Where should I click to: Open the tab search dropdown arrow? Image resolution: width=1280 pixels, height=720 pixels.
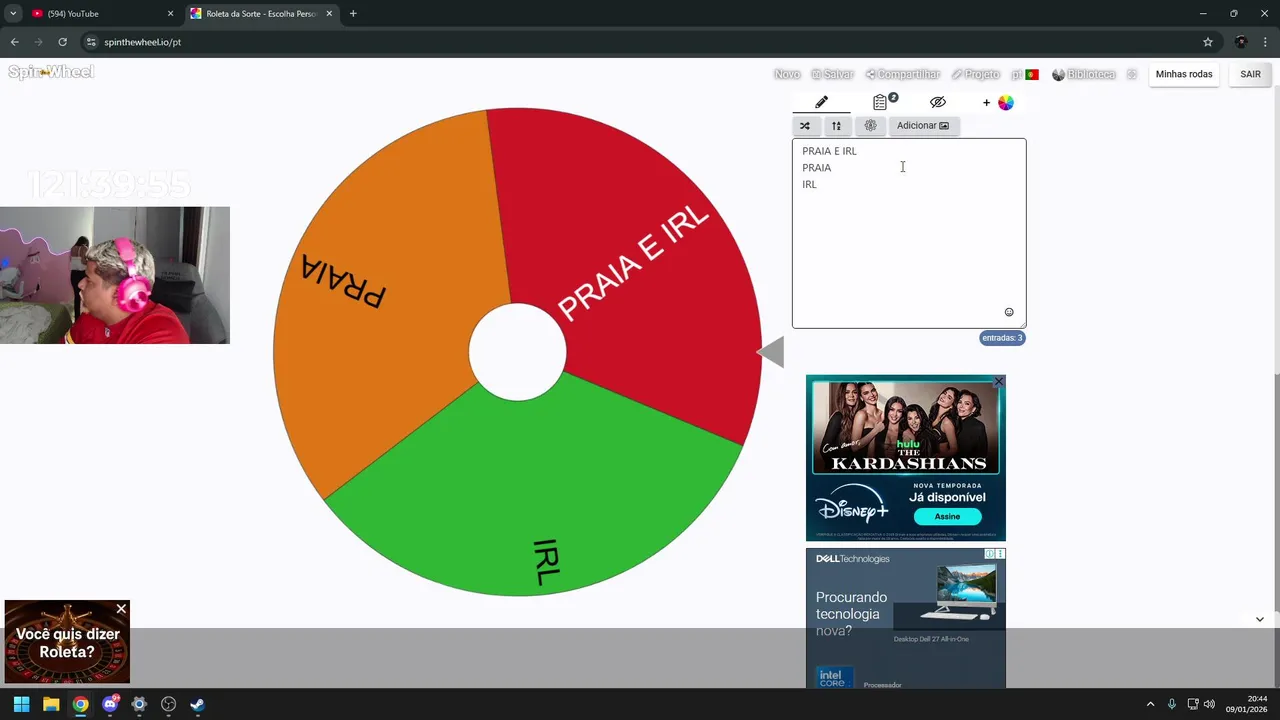coord(13,14)
